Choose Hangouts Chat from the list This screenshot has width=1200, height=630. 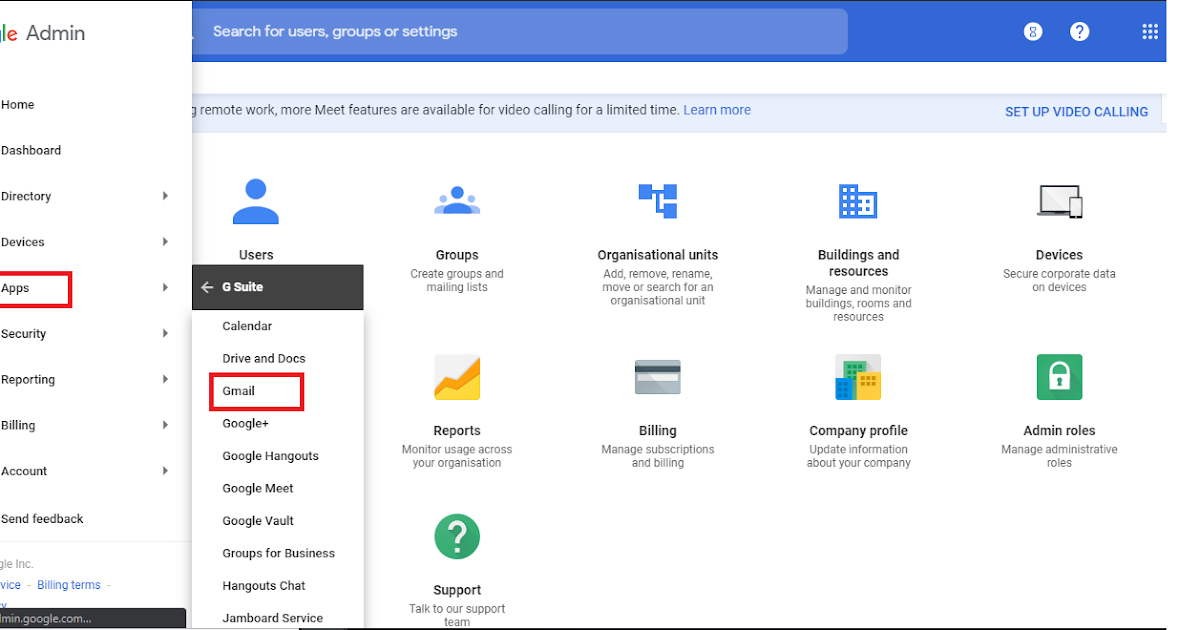pyautogui.click(x=264, y=586)
